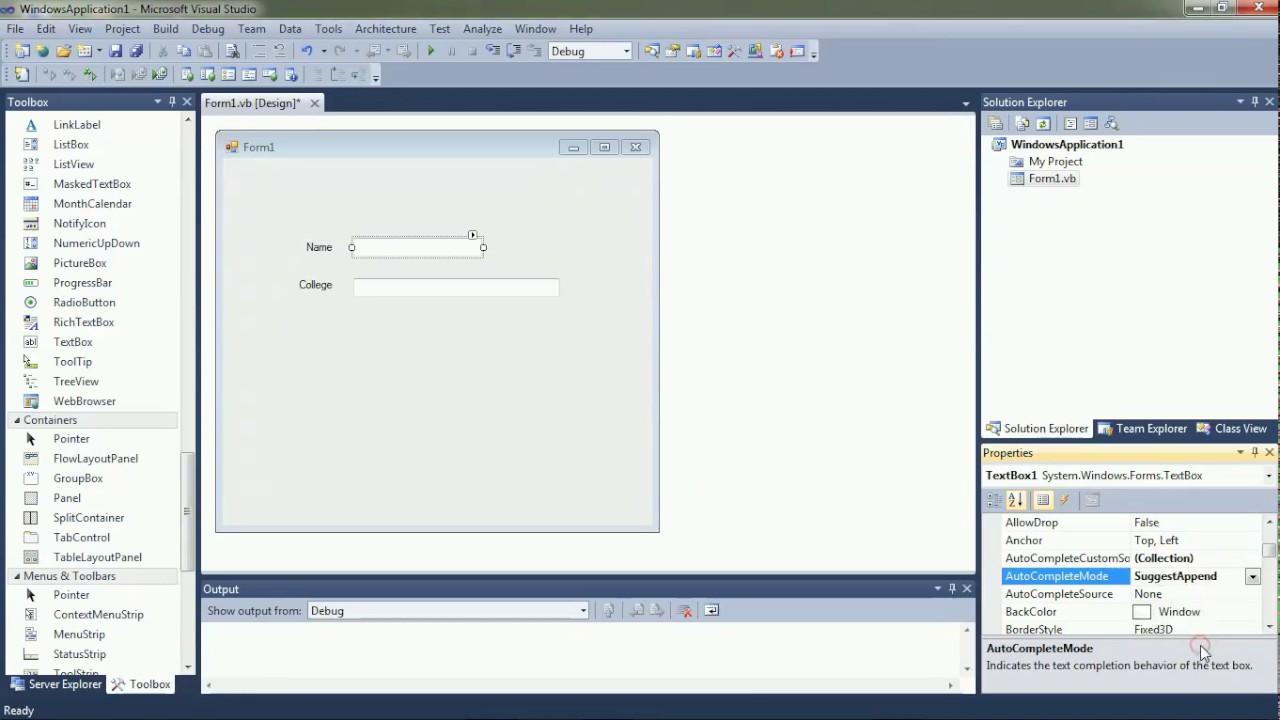This screenshot has height=720, width=1280.
Task: Open the TextBox1 object selector dropdown
Action: click(1269, 476)
